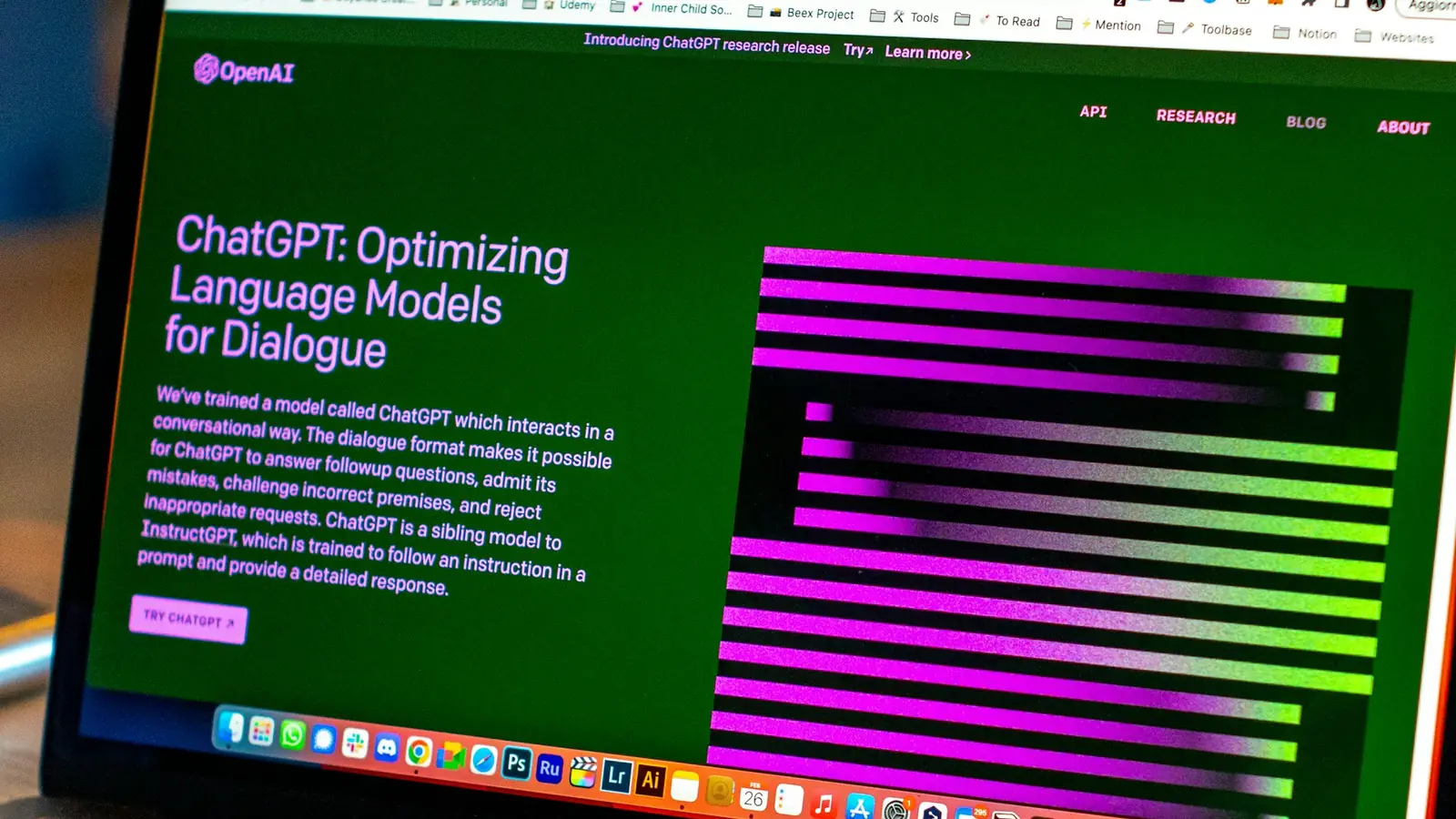Click the TRY CHATGPT button
Screen dimensions: 1456x819
(187, 620)
